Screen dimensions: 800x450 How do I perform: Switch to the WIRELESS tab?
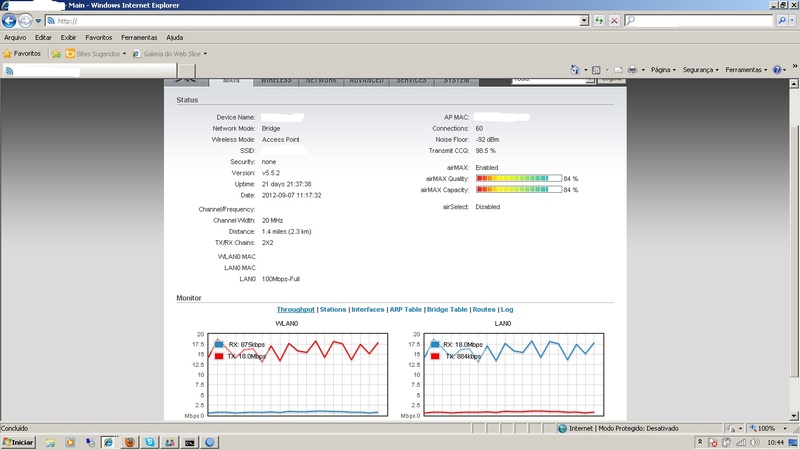[276, 80]
